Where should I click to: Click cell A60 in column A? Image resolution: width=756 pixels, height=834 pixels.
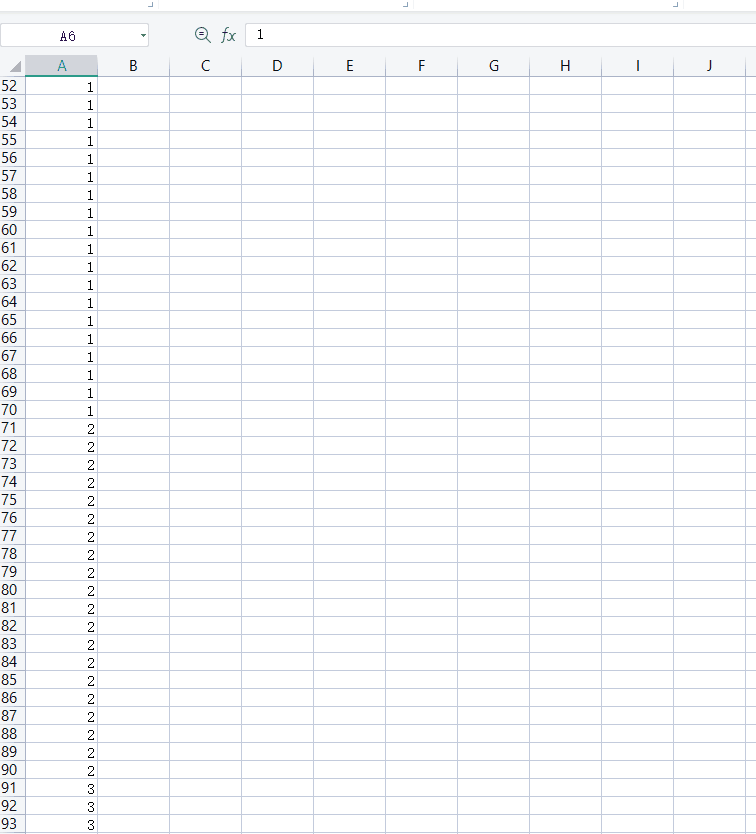62,230
